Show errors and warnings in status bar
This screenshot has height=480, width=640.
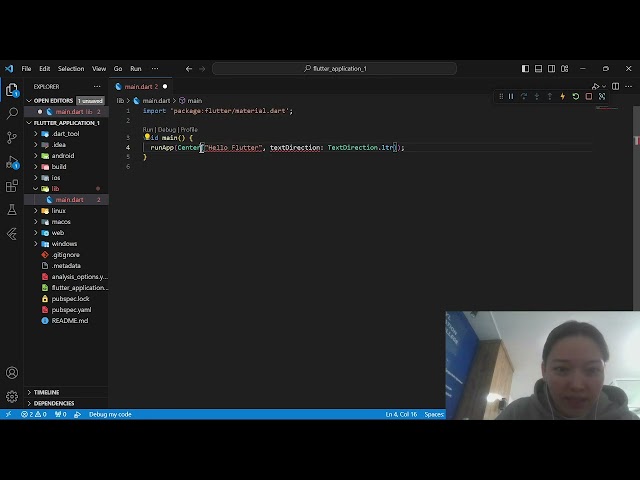point(33,414)
